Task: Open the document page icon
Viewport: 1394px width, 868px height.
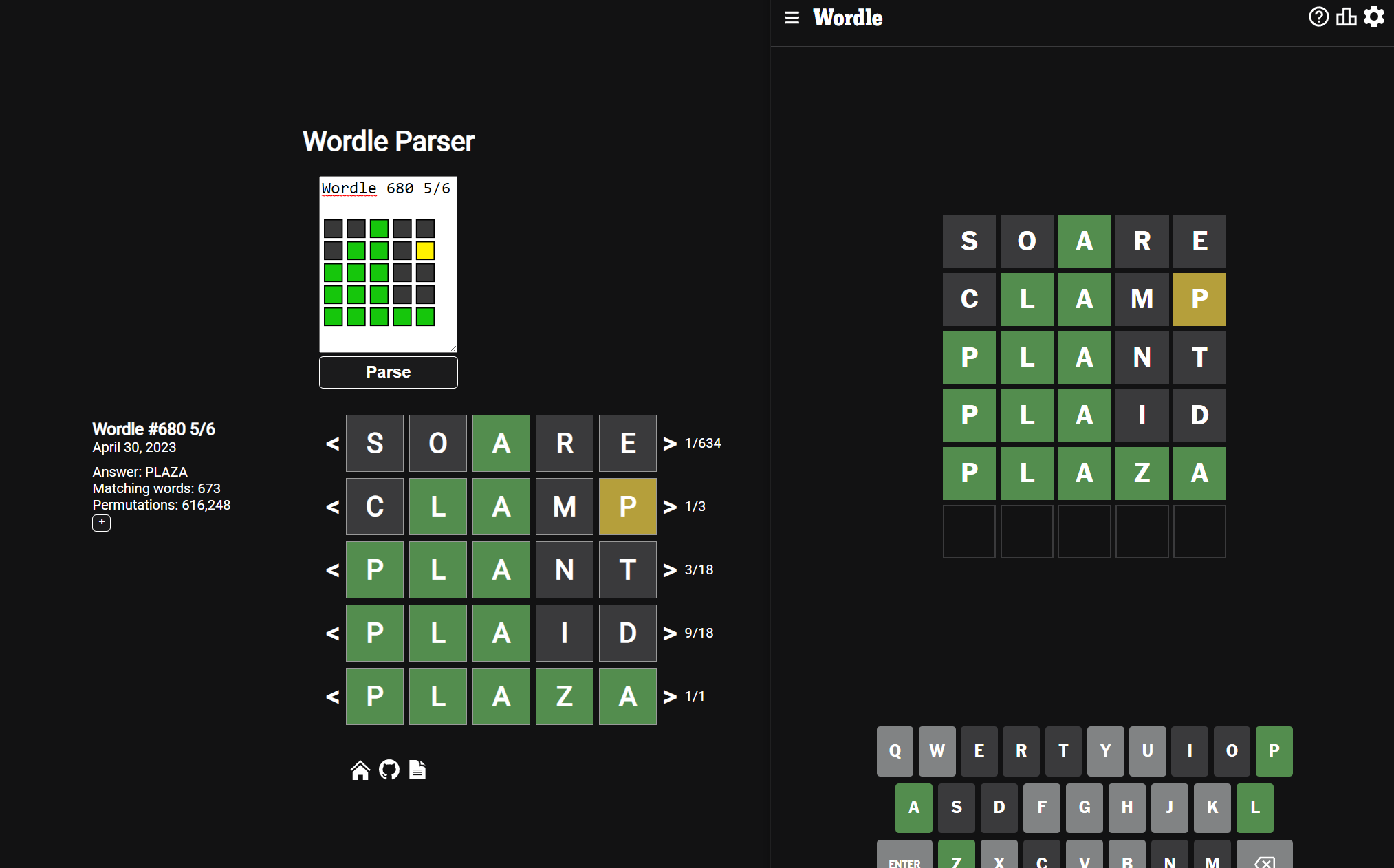Action: [417, 770]
